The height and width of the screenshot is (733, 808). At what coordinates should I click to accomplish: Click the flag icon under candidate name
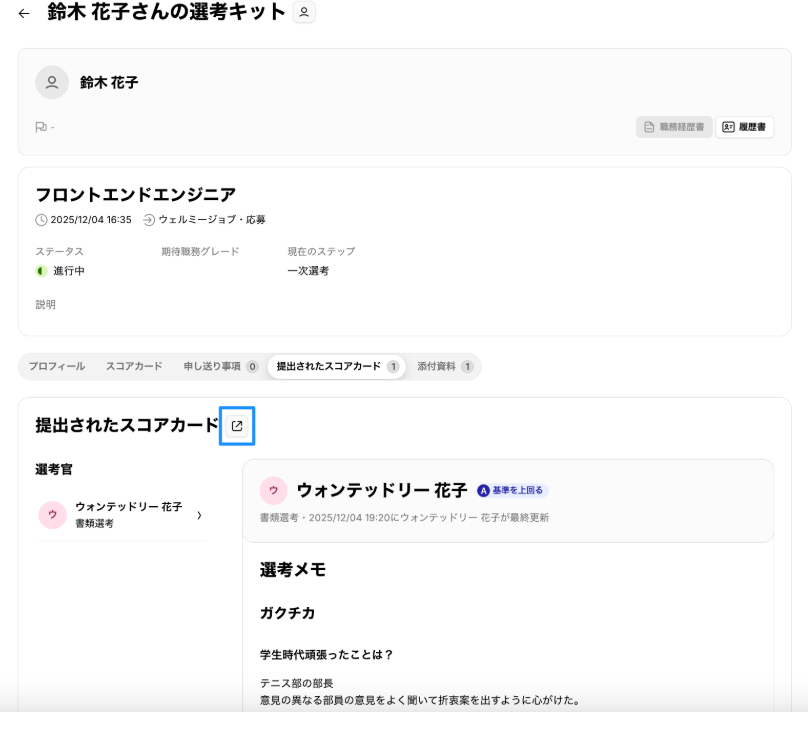point(41,127)
